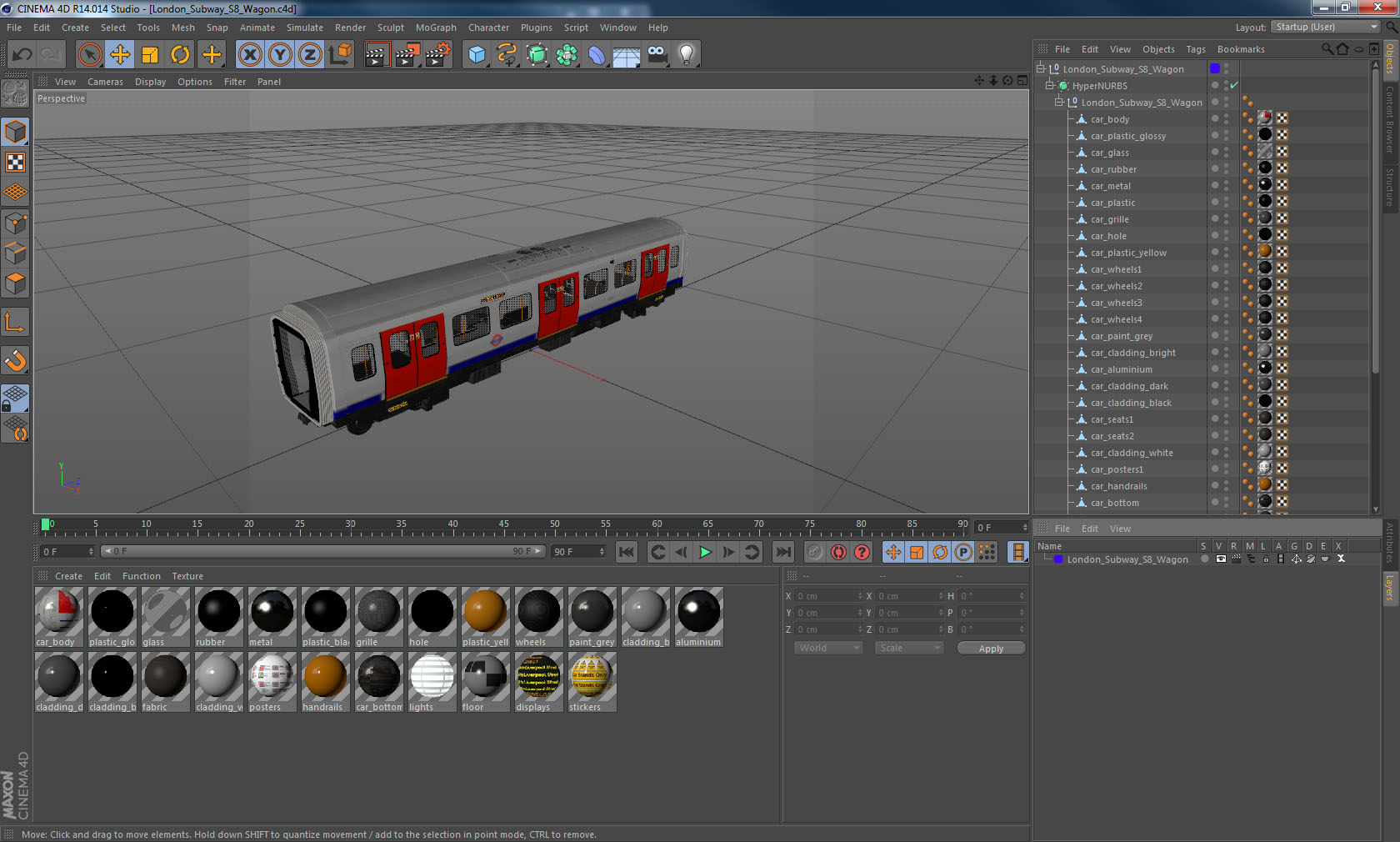
Task: Open Render Settings icon
Action: point(437,55)
